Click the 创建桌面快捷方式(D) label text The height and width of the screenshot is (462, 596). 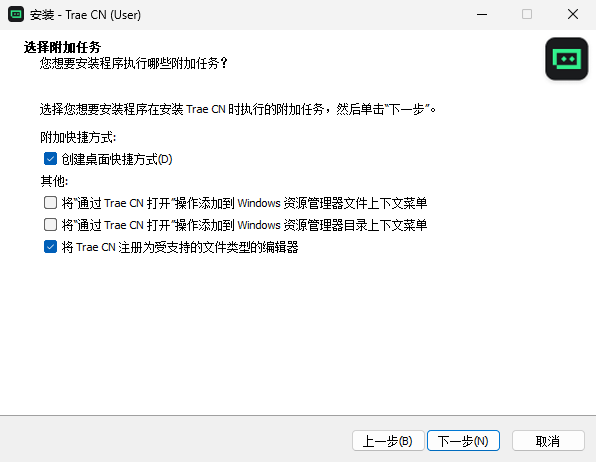coord(117,159)
